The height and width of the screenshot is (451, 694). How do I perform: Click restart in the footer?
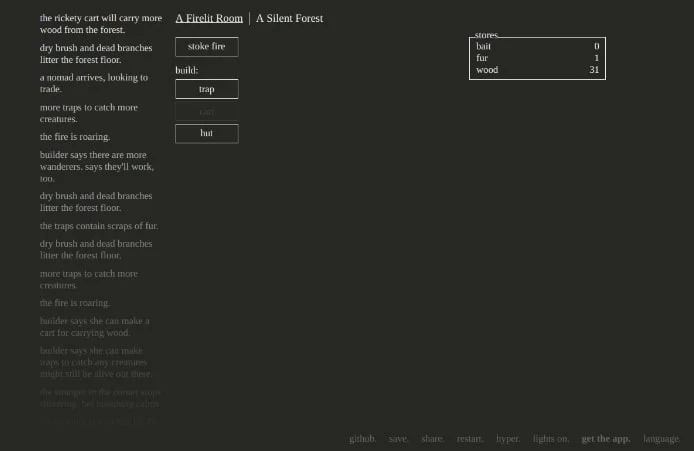pyautogui.click(x=470, y=439)
